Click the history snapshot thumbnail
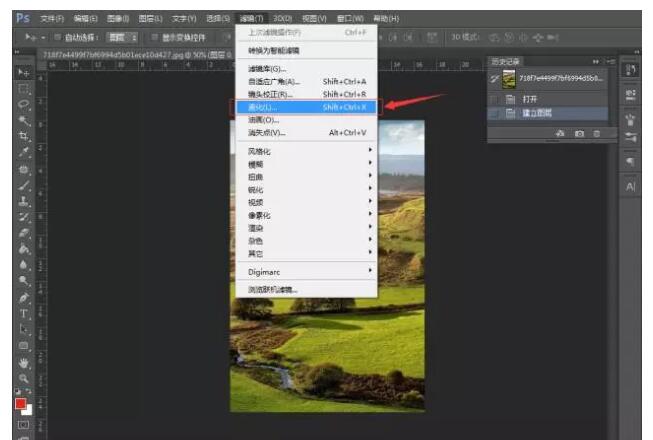 [x=509, y=79]
